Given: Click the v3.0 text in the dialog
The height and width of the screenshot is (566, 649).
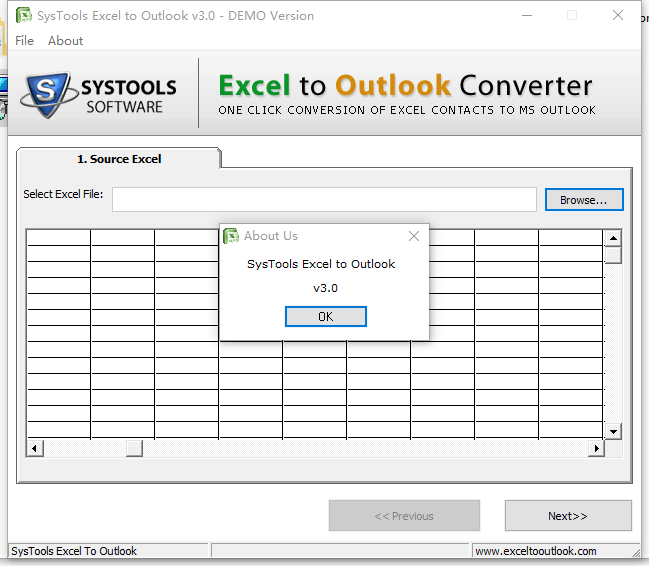Looking at the screenshot, I should pyautogui.click(x=325, y=288).
